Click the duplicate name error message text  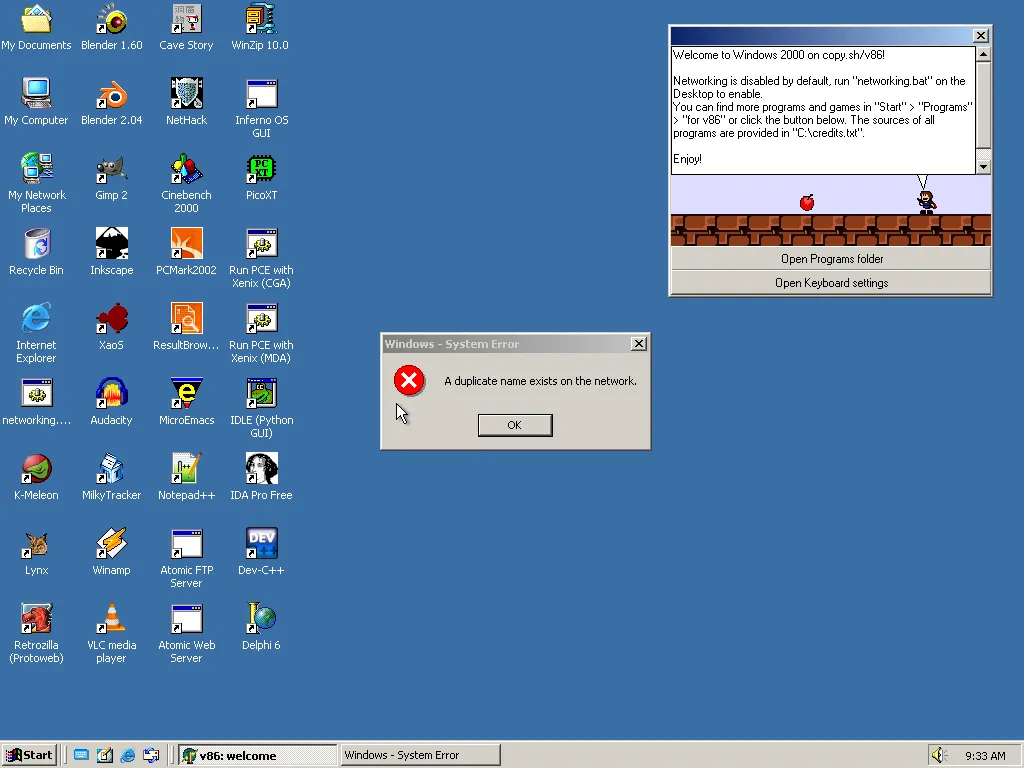[540, 381]
